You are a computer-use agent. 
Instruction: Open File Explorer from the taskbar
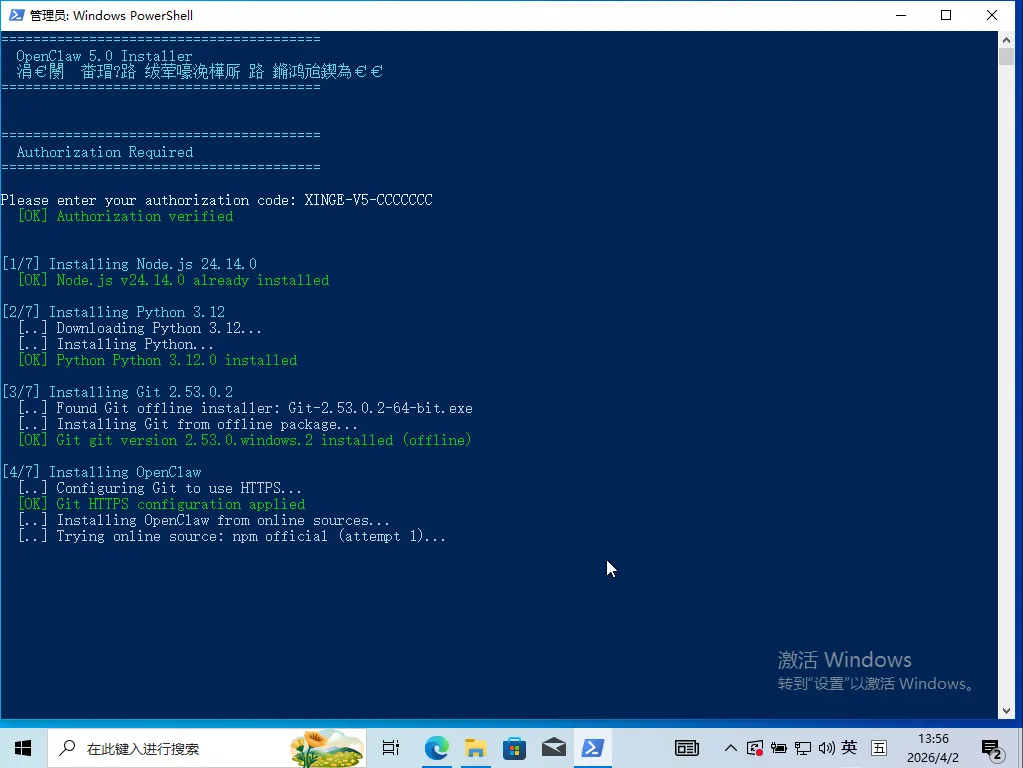[476, 748]
